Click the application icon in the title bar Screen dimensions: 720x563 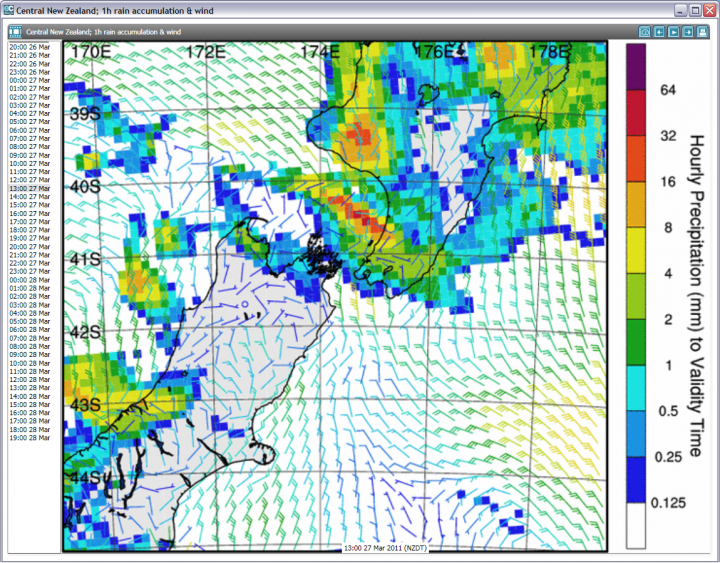coord(9,9)
